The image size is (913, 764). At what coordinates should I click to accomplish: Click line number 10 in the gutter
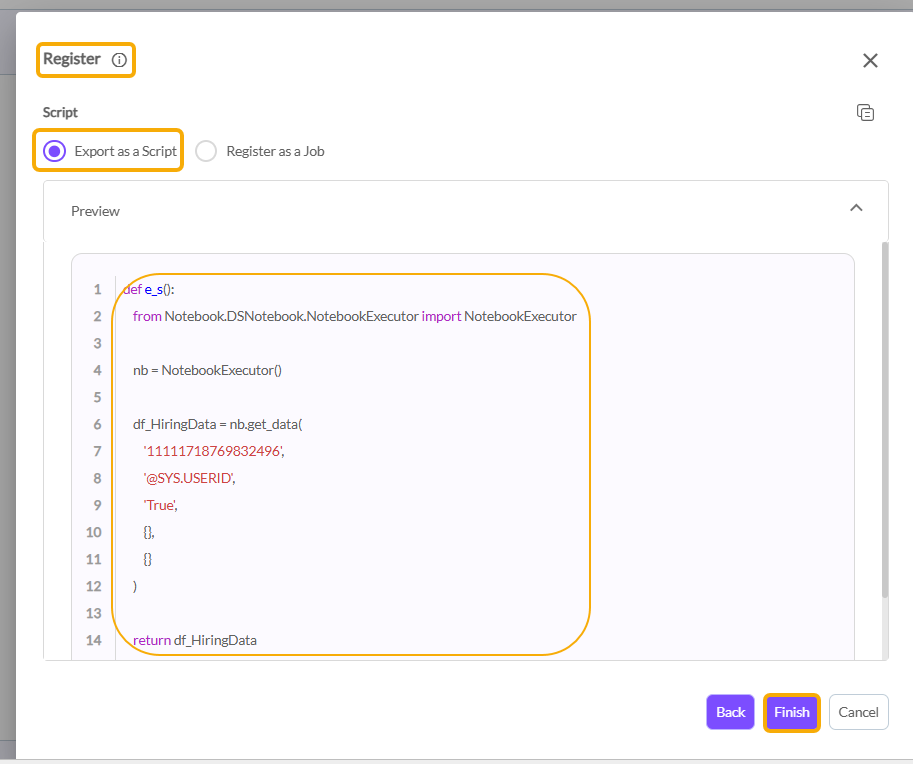click(94, 532)
